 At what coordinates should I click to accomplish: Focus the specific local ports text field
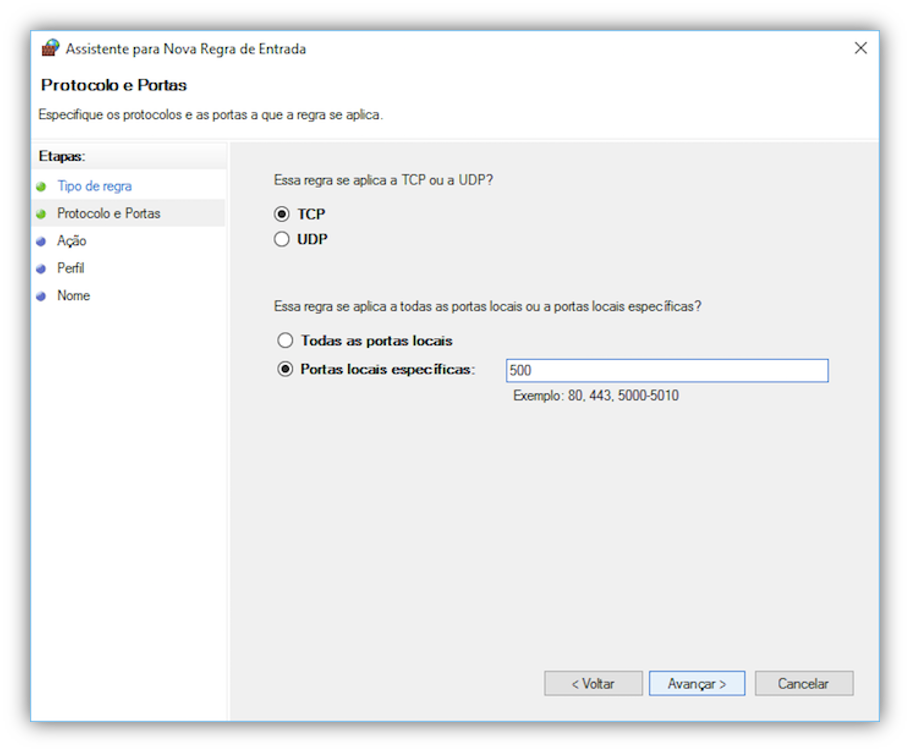(667, 371)
